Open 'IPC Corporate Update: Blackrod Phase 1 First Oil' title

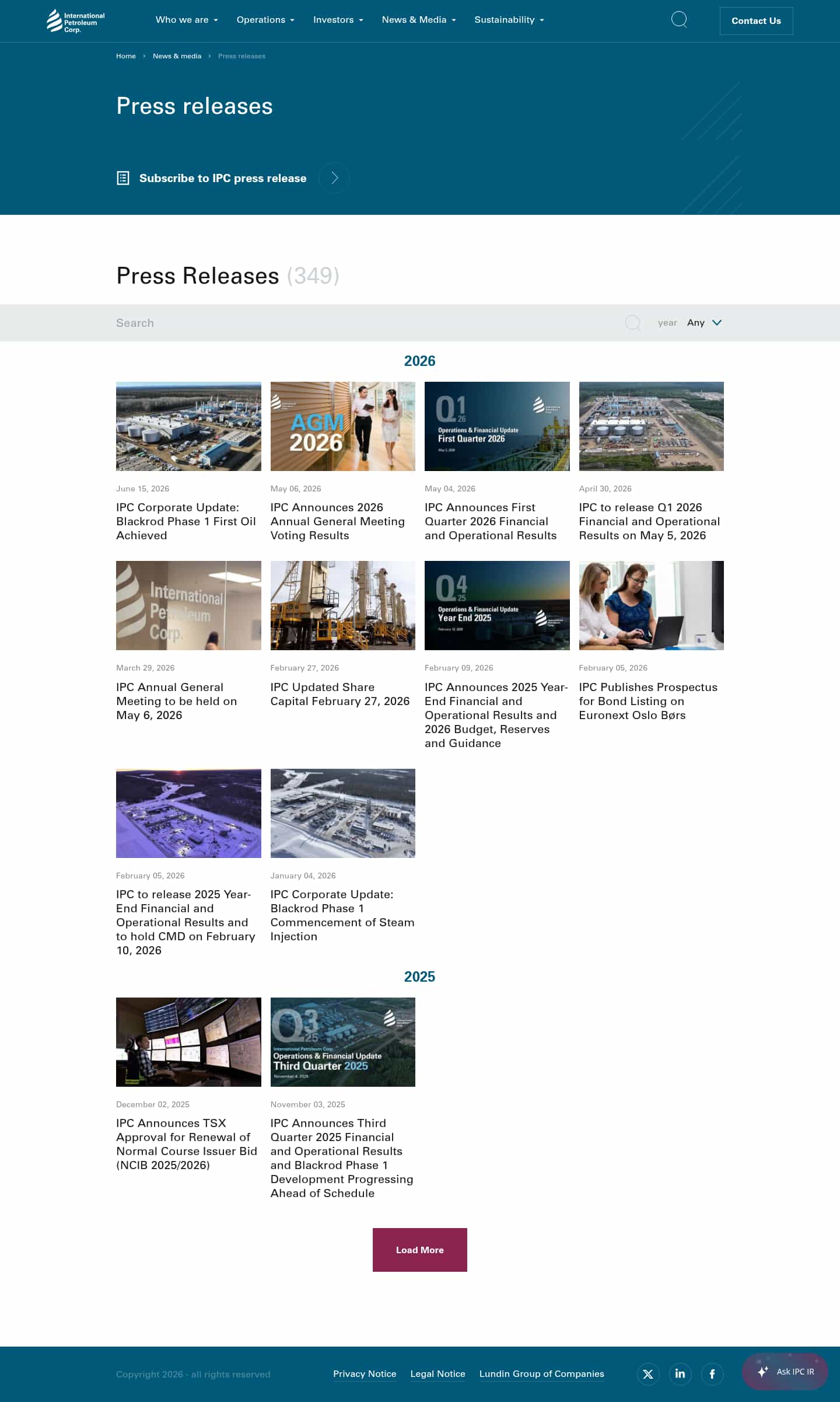tap(186, 521)
